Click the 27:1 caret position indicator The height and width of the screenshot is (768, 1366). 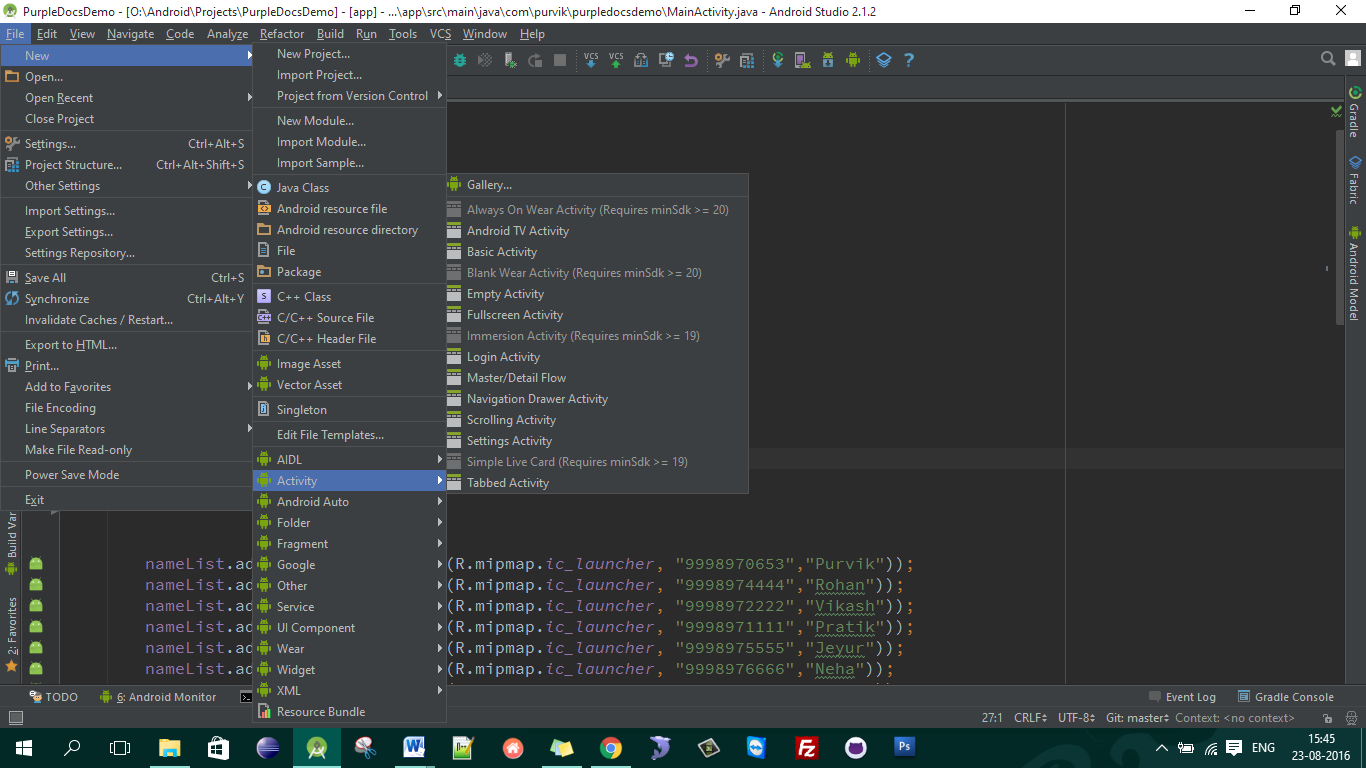click(x=992, y=718)
